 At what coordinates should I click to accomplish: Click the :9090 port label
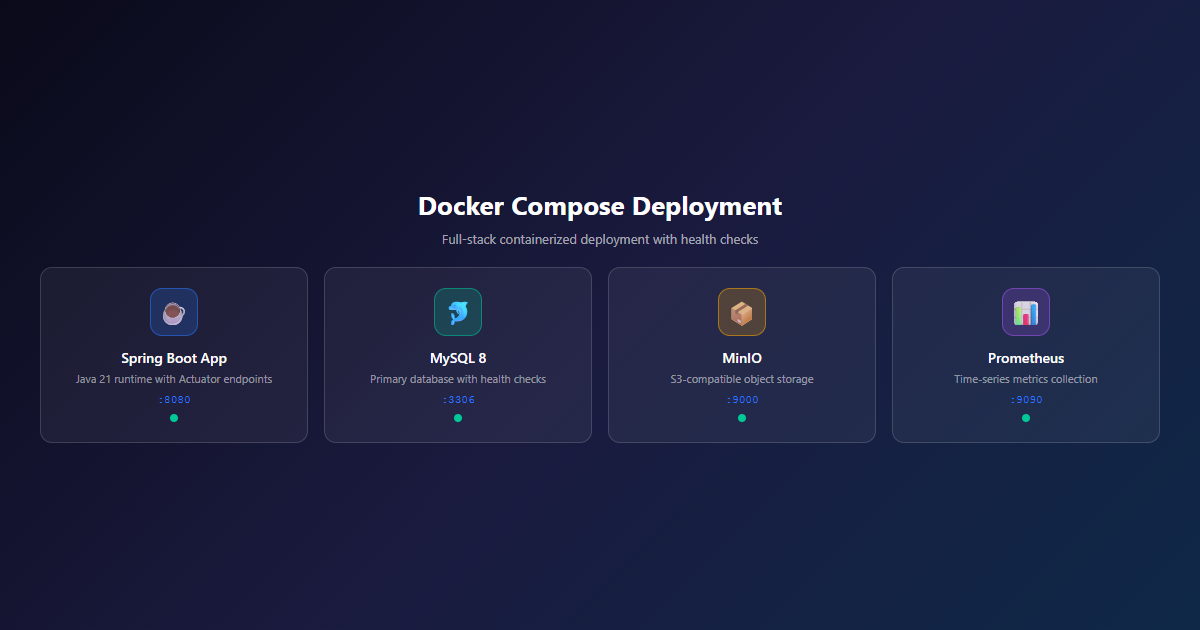[1026, 400]
